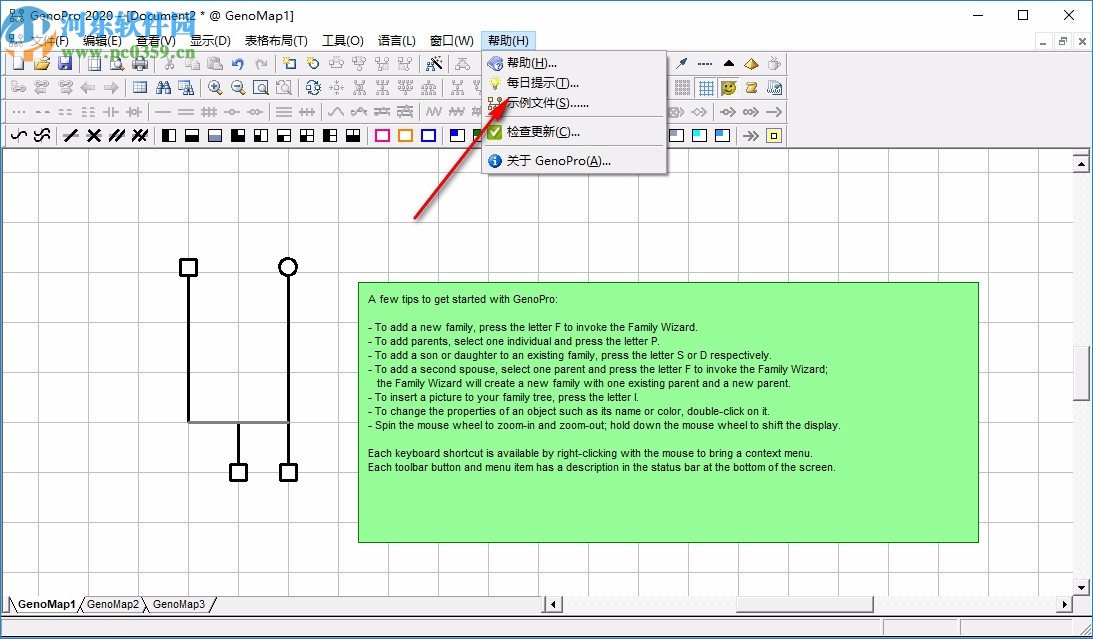
Task: Select the Zoom In magnifier tool
Action: [x=216, y=86]
